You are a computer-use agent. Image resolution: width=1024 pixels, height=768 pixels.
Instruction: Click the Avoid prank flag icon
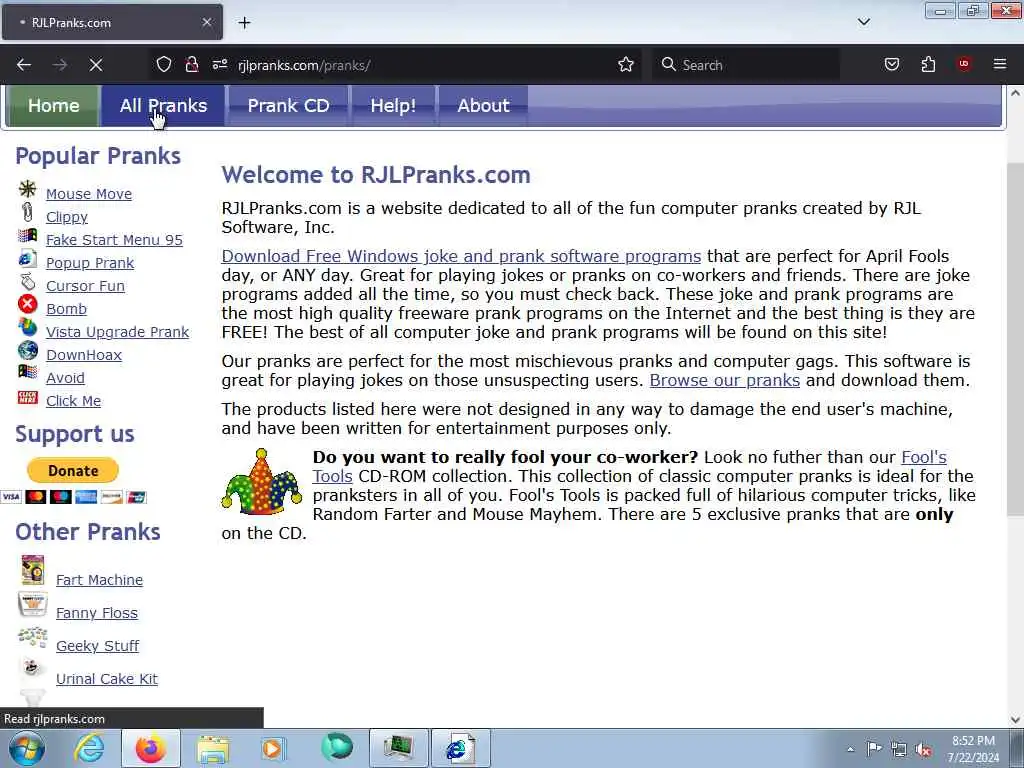coord(27,372)
